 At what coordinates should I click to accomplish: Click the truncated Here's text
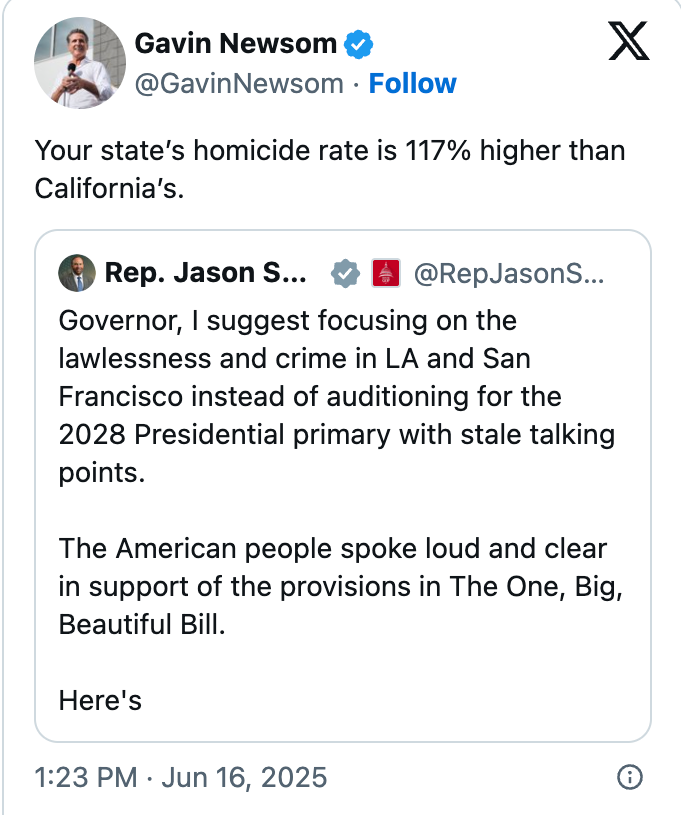click(99, 701)
